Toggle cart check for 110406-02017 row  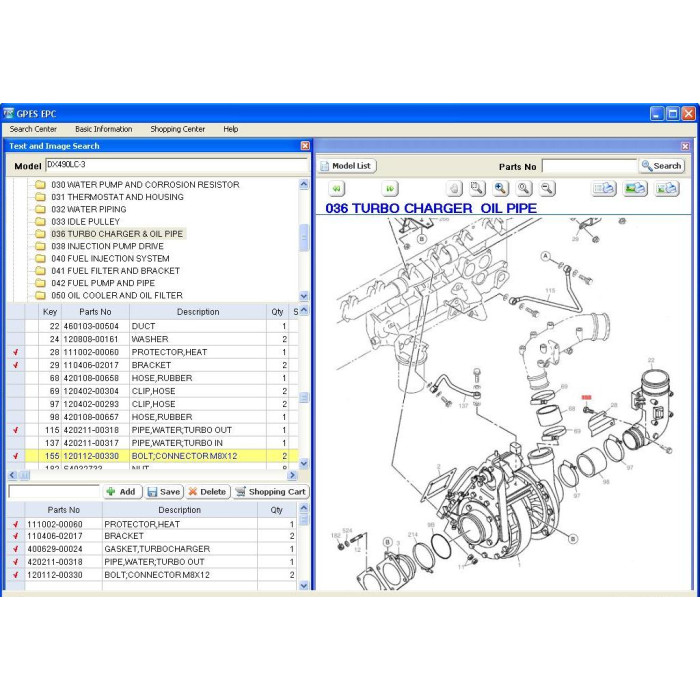click(16, 536)
